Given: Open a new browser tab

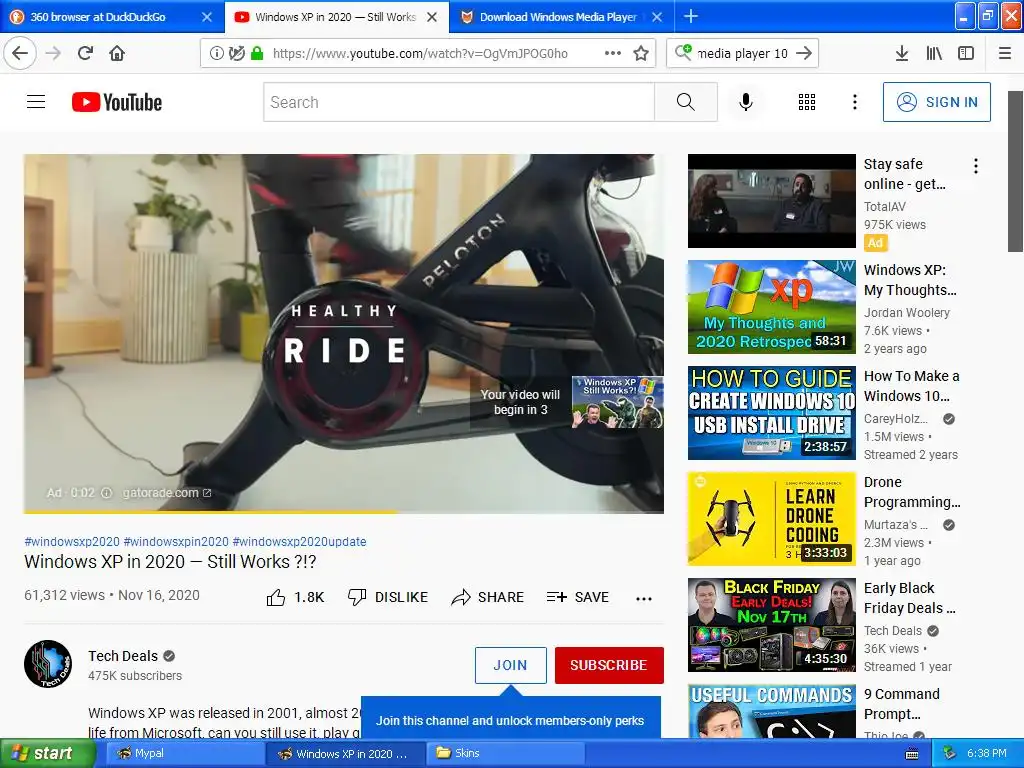Looking at the screenshot, I should coord(690,16).
